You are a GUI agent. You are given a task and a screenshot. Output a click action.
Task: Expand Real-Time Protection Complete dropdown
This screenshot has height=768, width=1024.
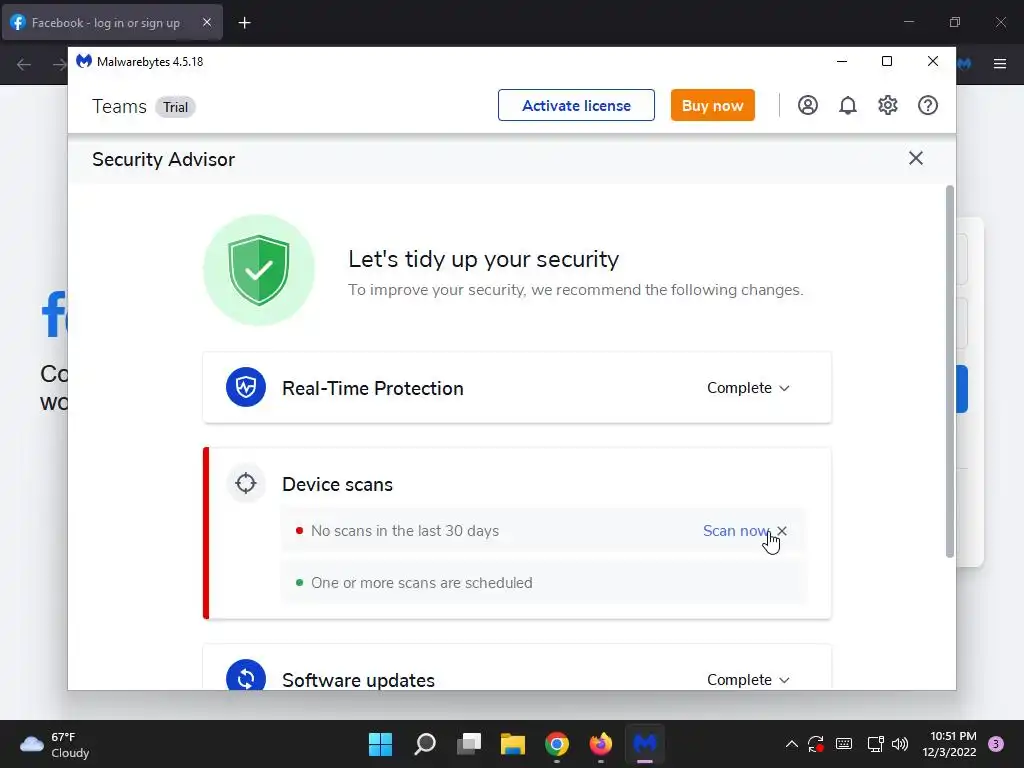coord(748,388)
